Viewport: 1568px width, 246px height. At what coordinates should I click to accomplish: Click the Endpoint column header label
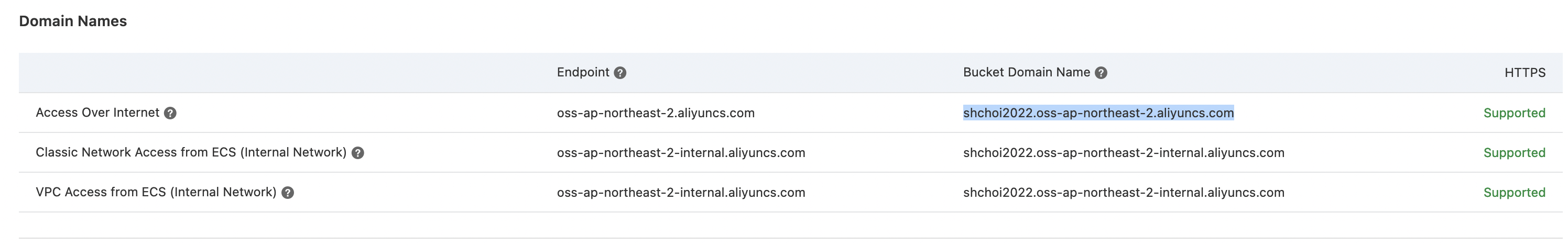point(583,72)
